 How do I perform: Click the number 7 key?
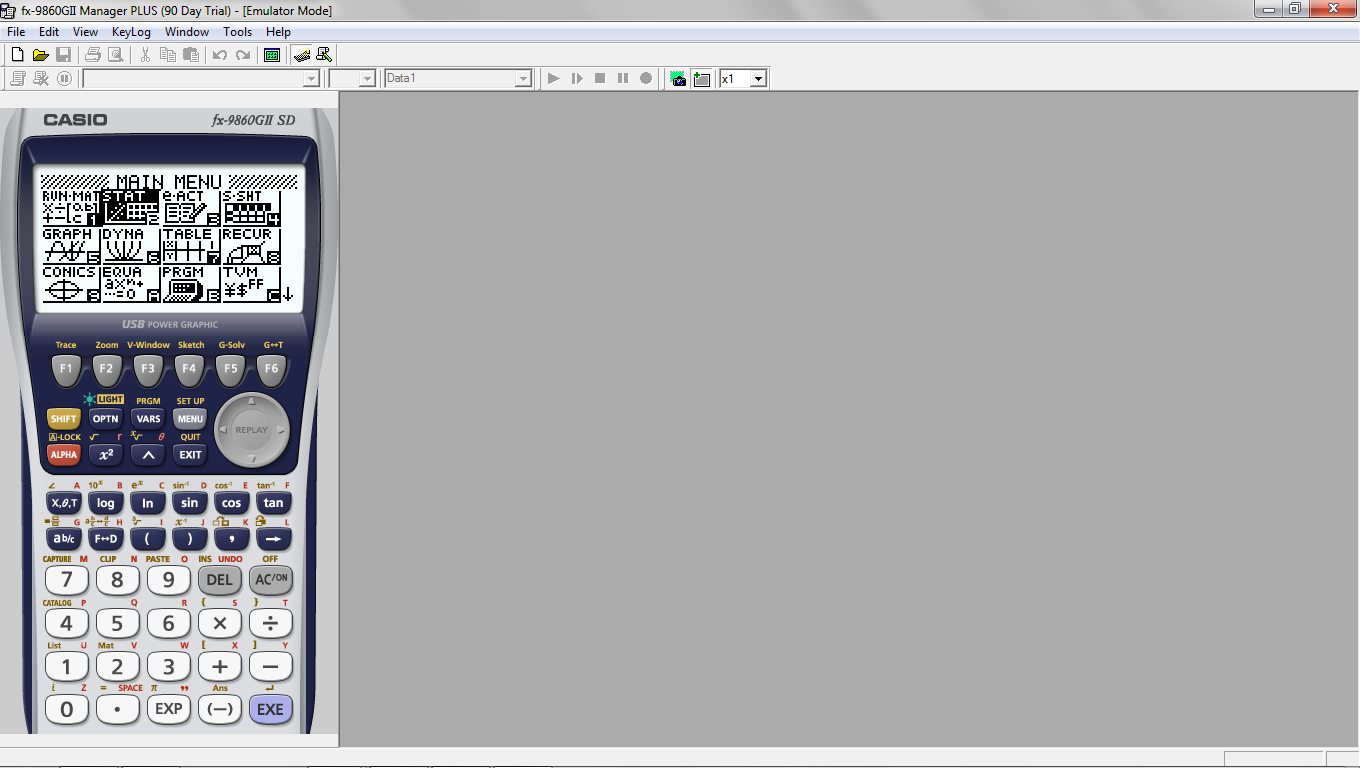(67, 580)
